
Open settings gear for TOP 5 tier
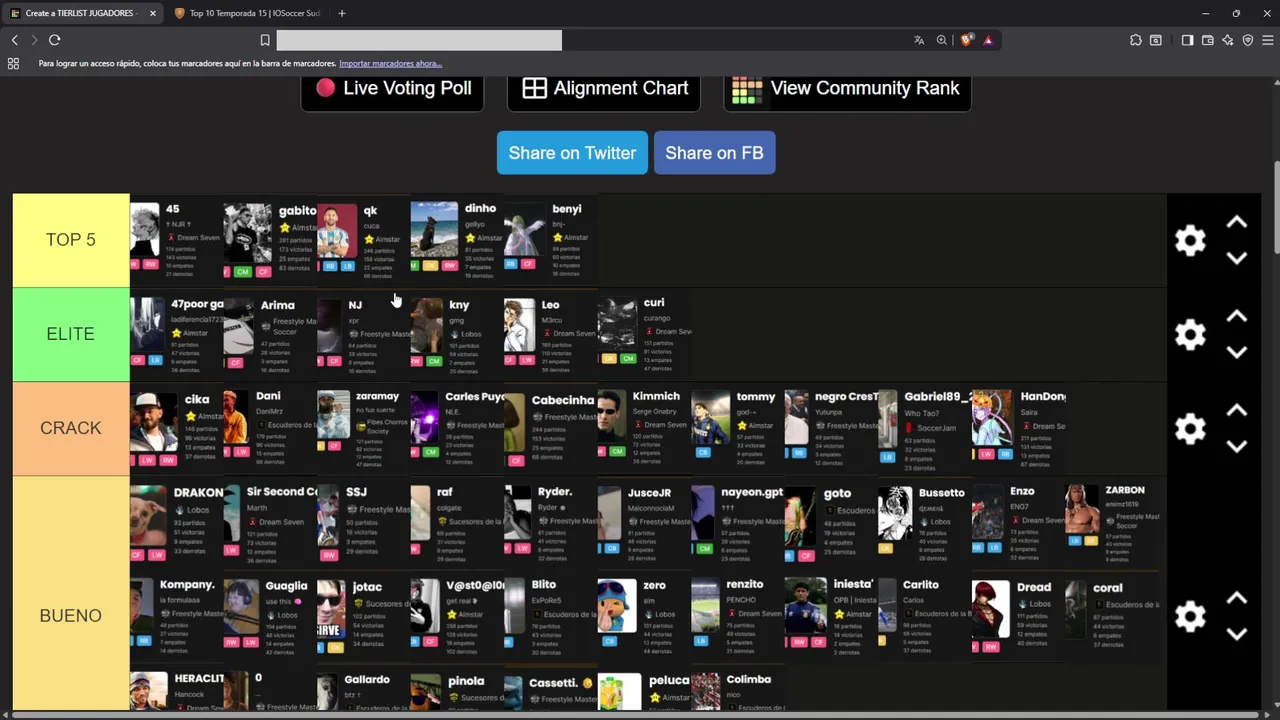tap(1190, 240)
